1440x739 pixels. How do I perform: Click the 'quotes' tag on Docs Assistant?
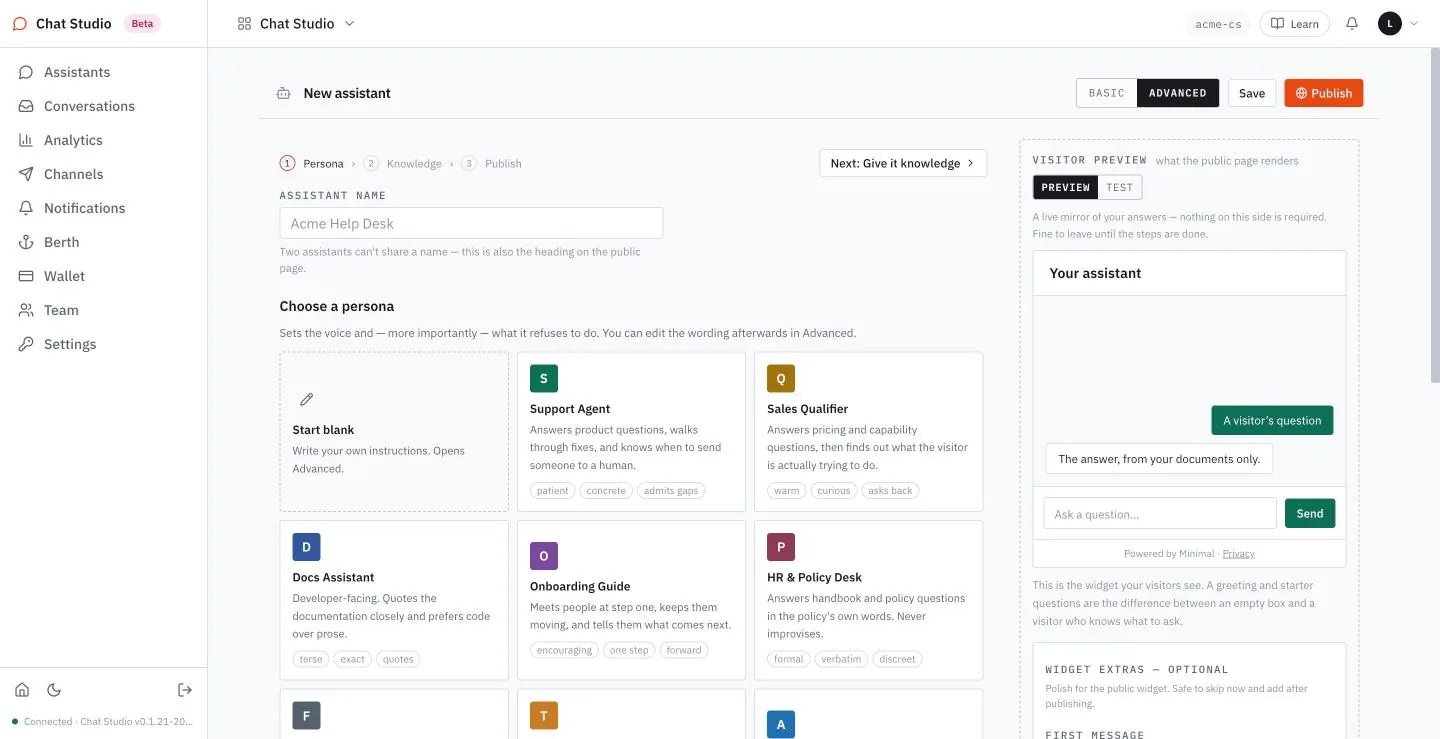[x=398, y=659]
